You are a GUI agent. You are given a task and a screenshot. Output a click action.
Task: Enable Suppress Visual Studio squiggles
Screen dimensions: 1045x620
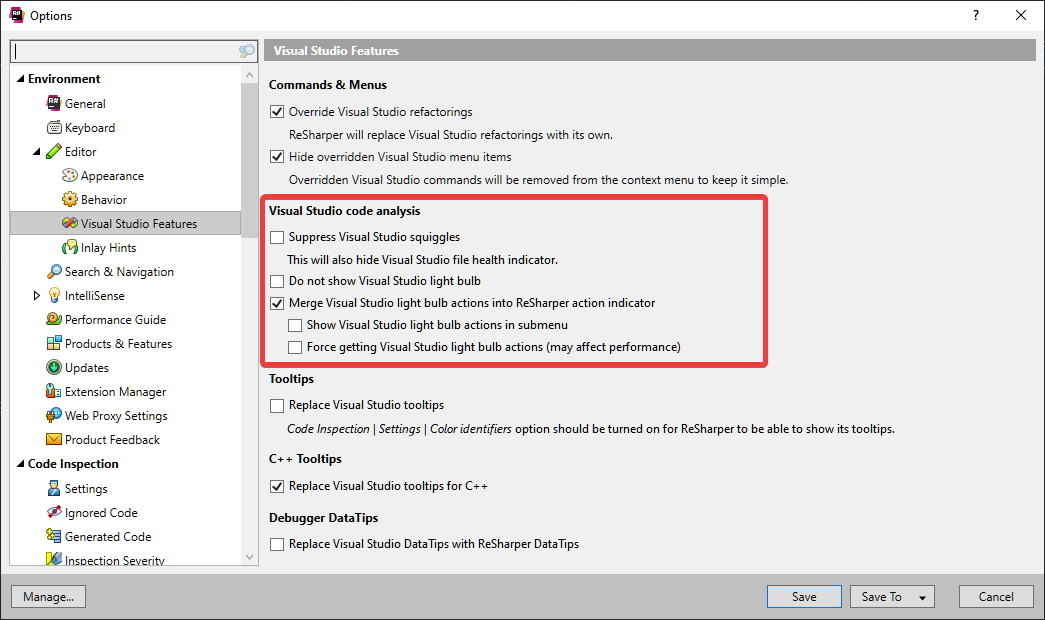coord(277,237)
